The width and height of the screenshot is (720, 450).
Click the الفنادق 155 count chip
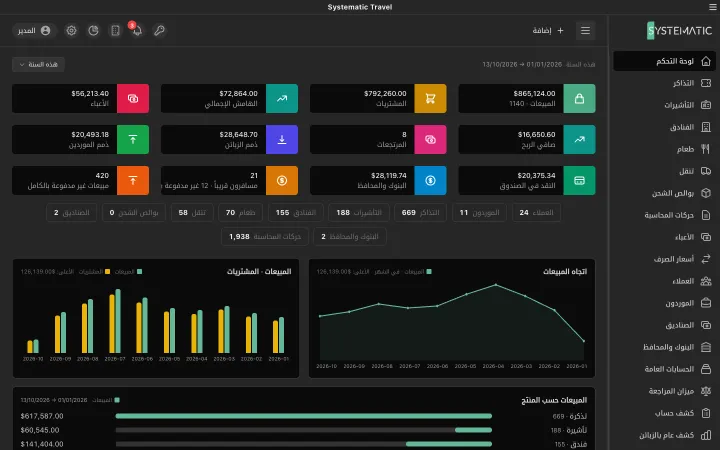click(296, 213)
